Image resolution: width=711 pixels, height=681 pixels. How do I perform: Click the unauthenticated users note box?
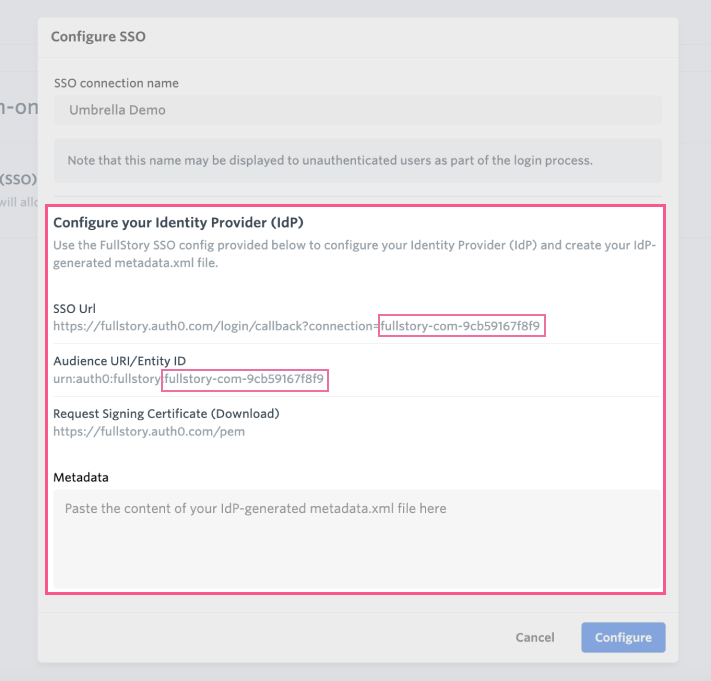[357, 160]
